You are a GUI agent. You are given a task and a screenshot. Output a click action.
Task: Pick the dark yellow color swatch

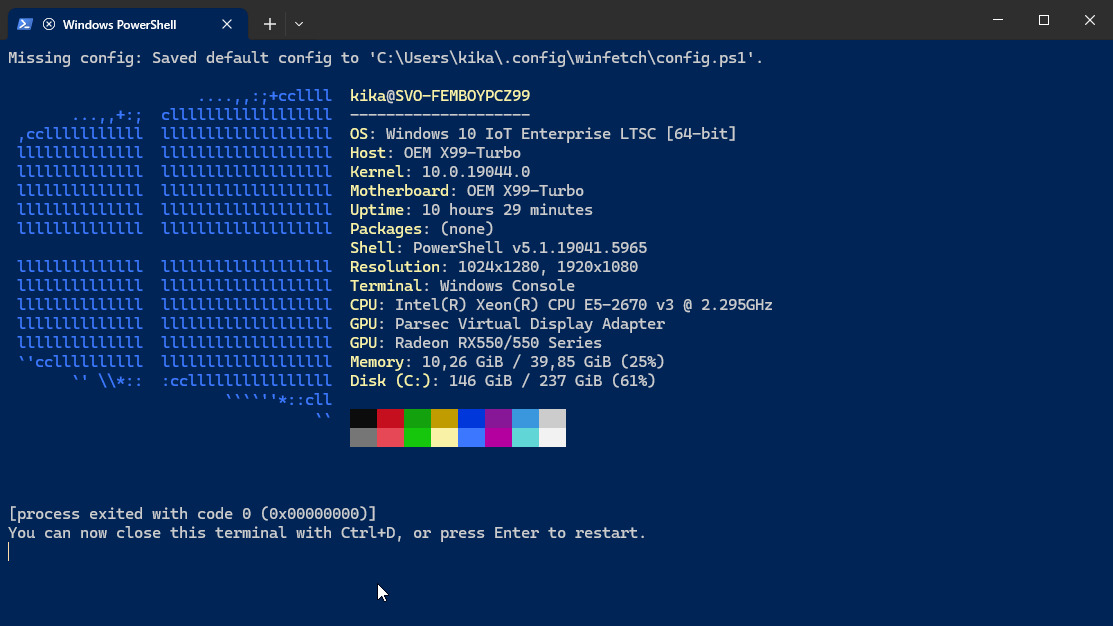444,418
